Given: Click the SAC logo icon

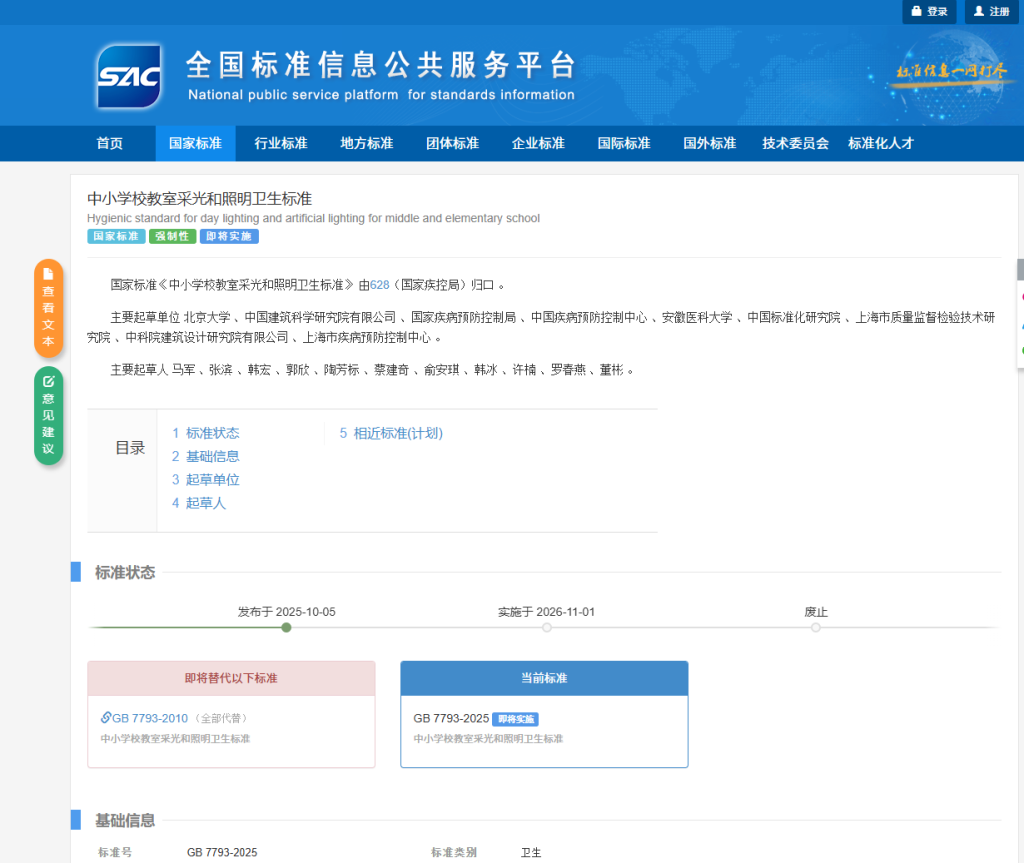Looking at the screenshot, I should pyautogui.click(x=129, y=76).
